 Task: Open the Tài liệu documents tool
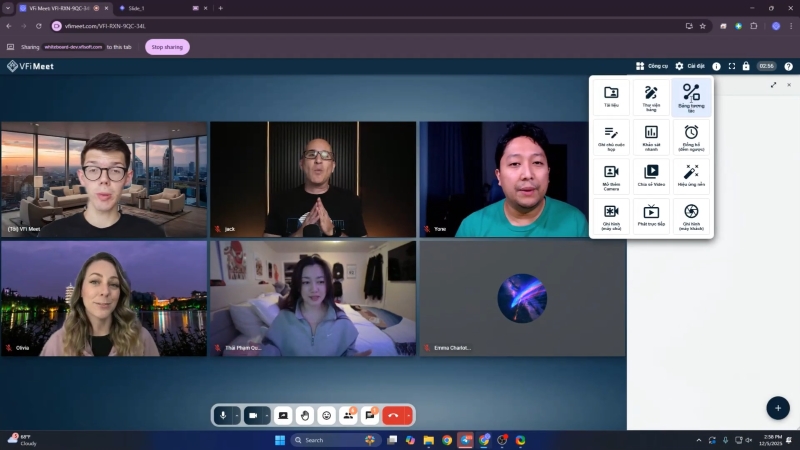611,97
